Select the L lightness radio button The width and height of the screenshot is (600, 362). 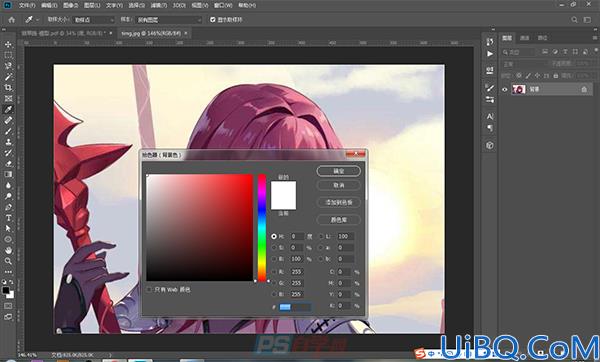pyautogui.click(x=321, y=236)
